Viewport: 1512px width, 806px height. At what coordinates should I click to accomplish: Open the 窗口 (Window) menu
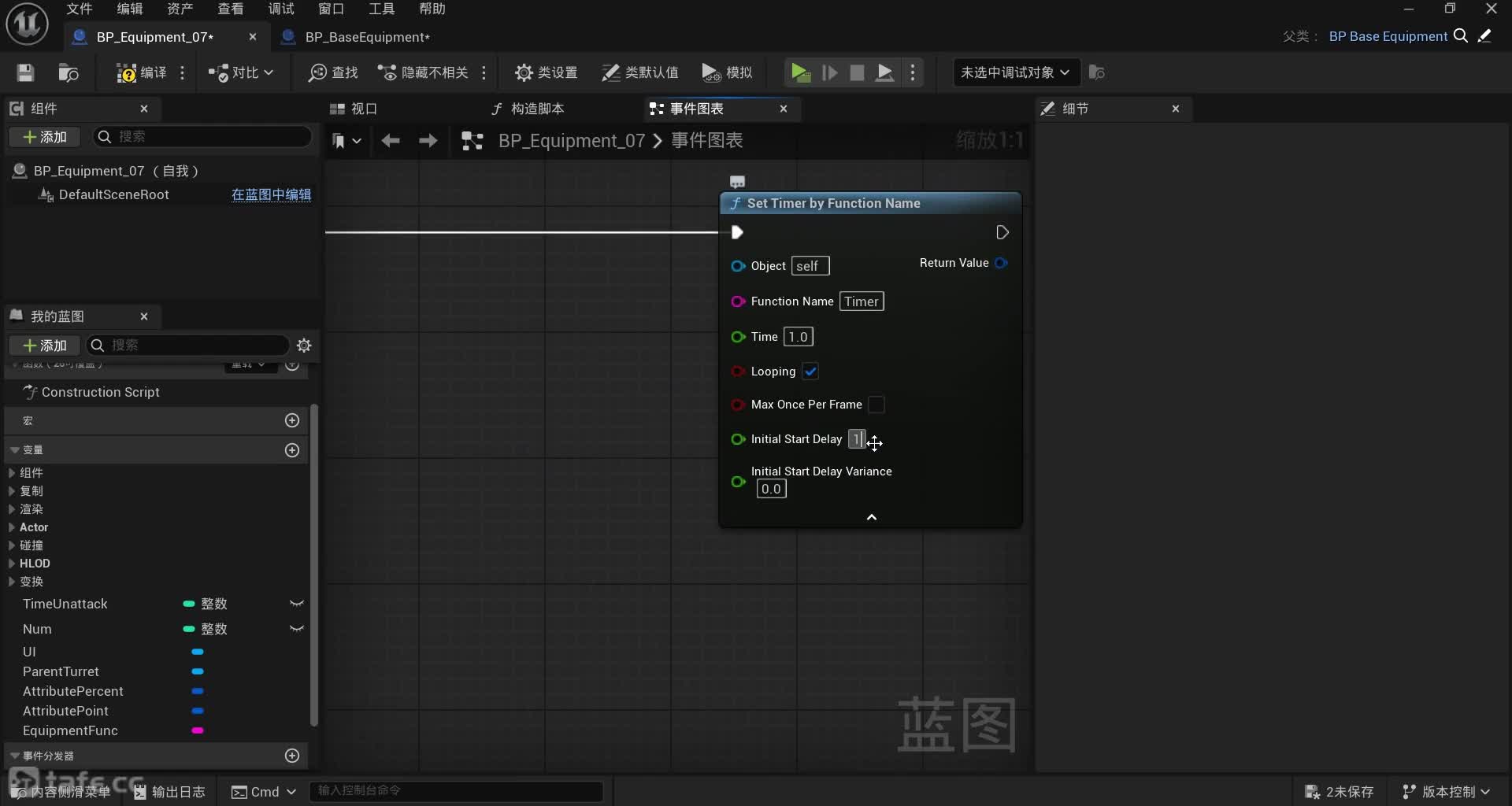tap(331, 9)
